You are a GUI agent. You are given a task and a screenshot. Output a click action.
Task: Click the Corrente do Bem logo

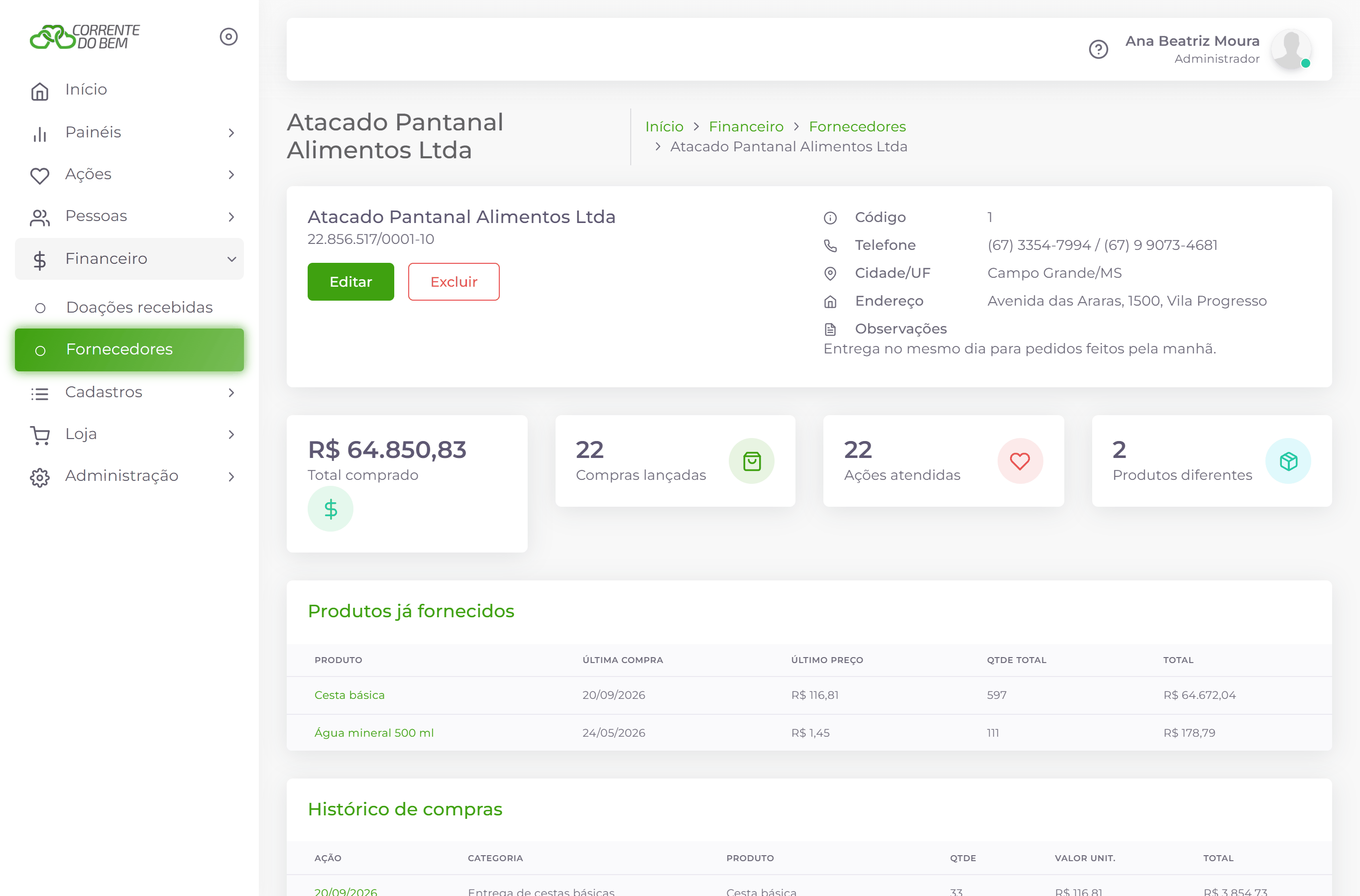tap(85, 36)
